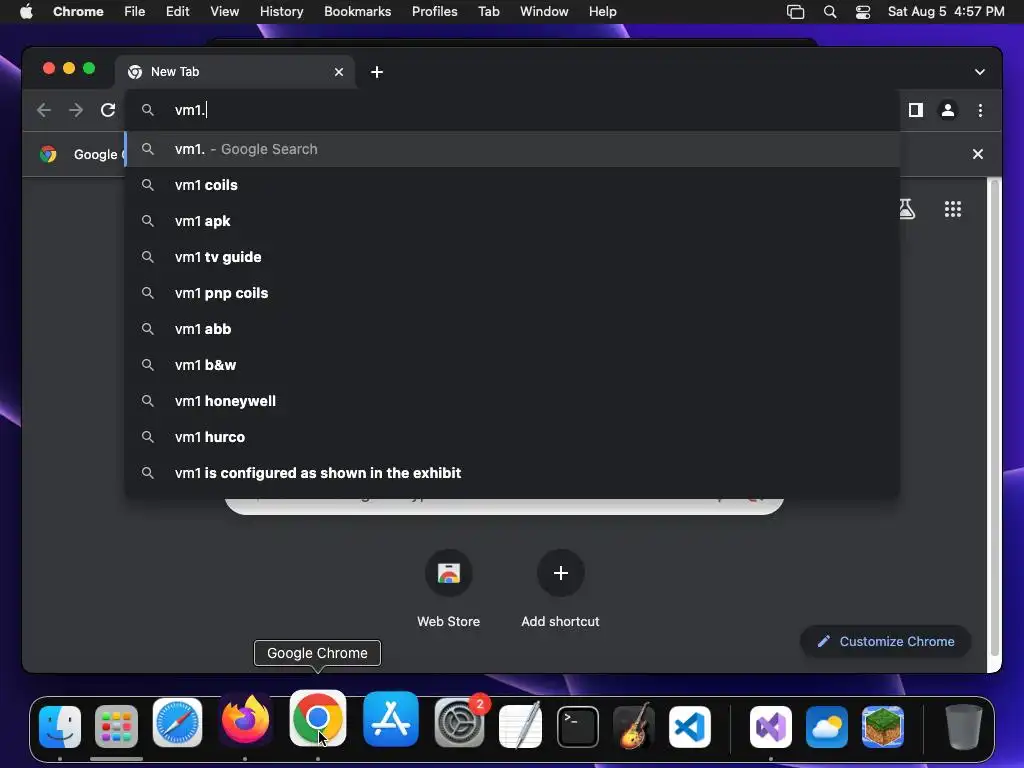Open Control Center in menu bar
This screenshot has height=768, width=1024.
(863, 12)
